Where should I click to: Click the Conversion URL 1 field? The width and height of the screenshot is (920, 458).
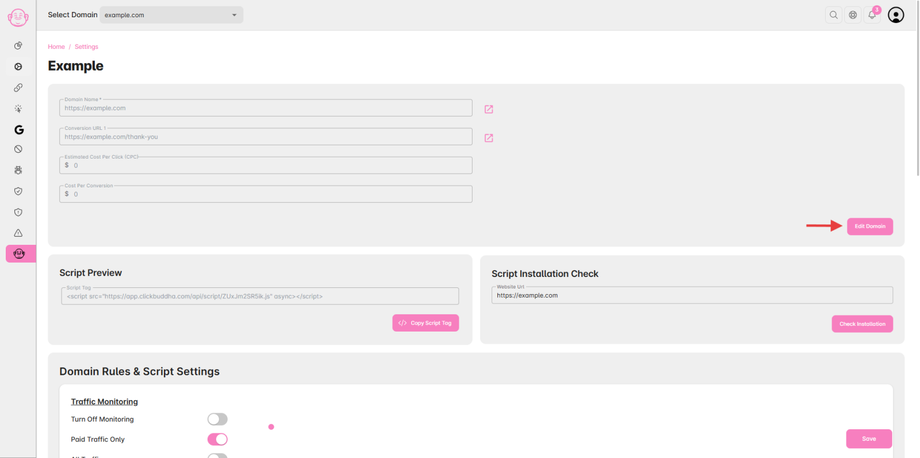coord(266,137)
